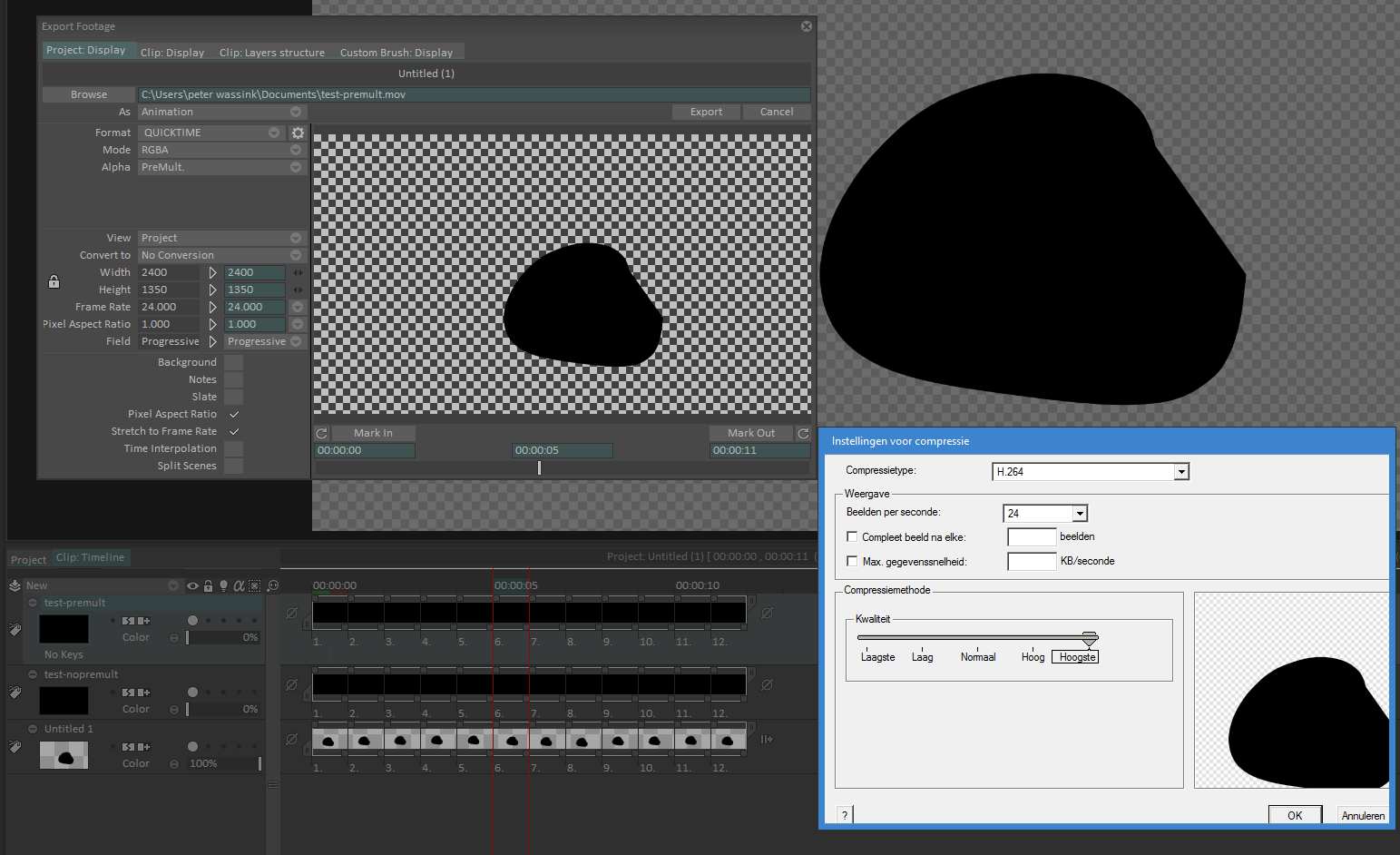Enable the Notes checkbox
The image size is (1400, 855).
pos(233,379)
